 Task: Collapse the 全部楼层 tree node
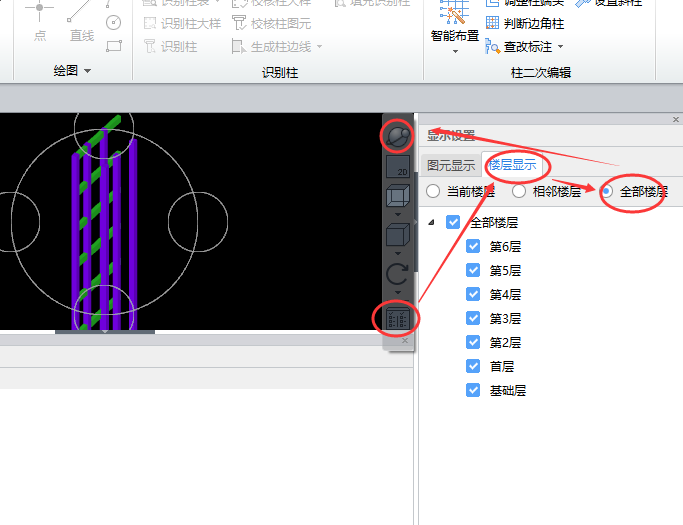pyautogui.click(x=431, y=223)
